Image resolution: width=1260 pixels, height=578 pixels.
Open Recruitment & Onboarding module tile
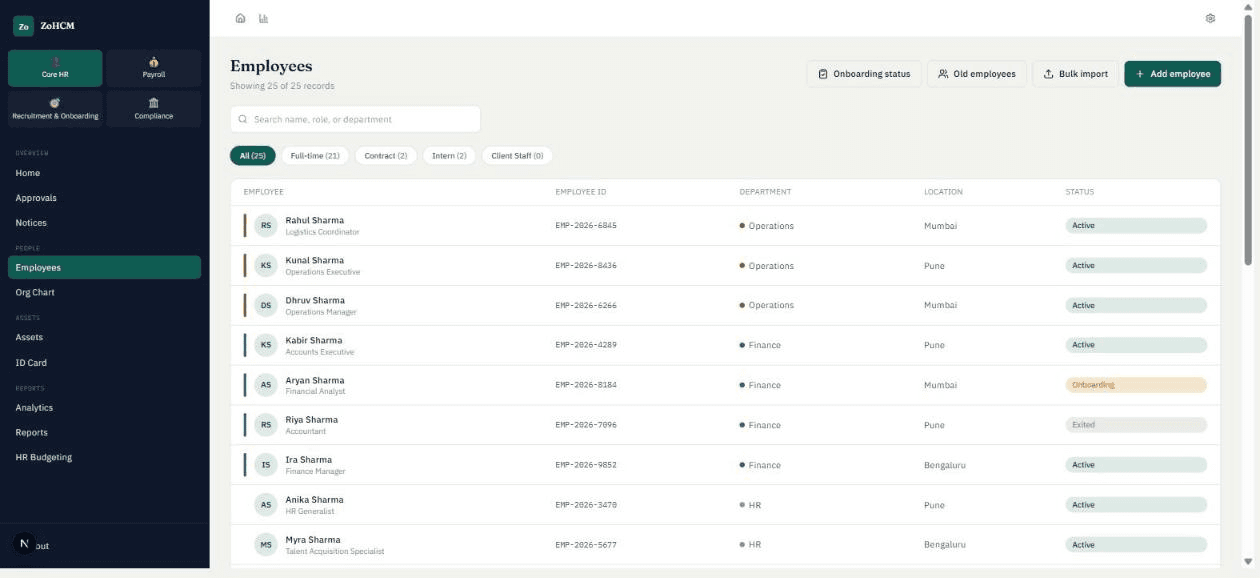55,109
